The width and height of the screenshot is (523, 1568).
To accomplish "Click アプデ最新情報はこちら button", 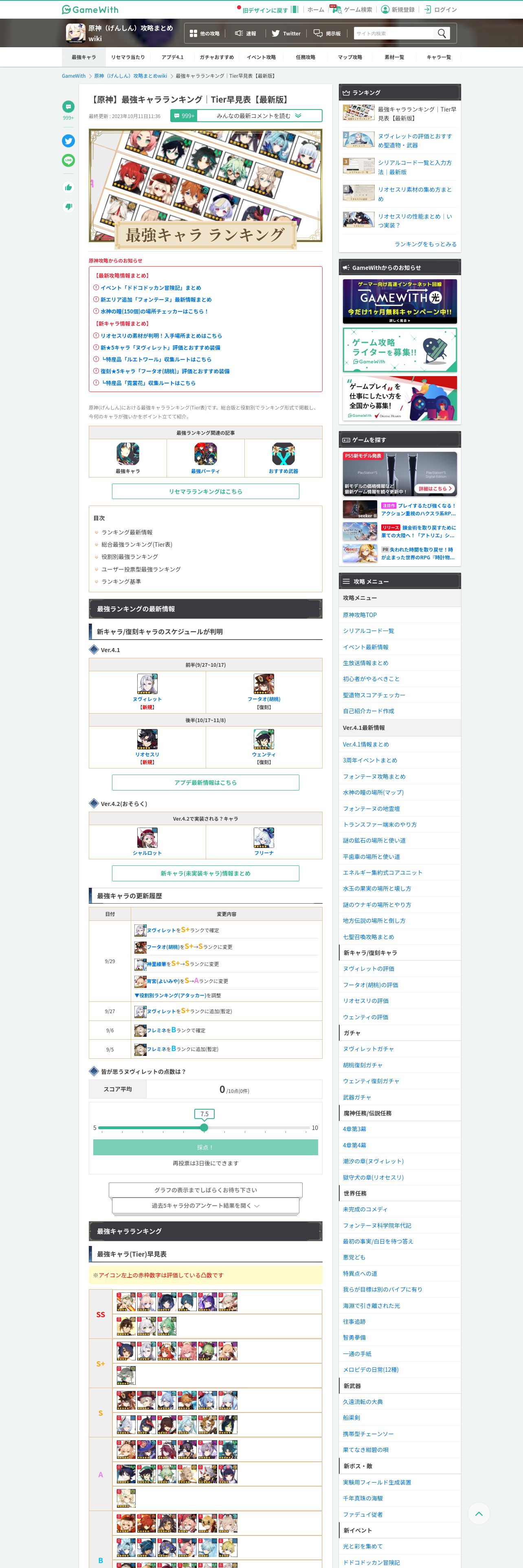I will point(205,782).
